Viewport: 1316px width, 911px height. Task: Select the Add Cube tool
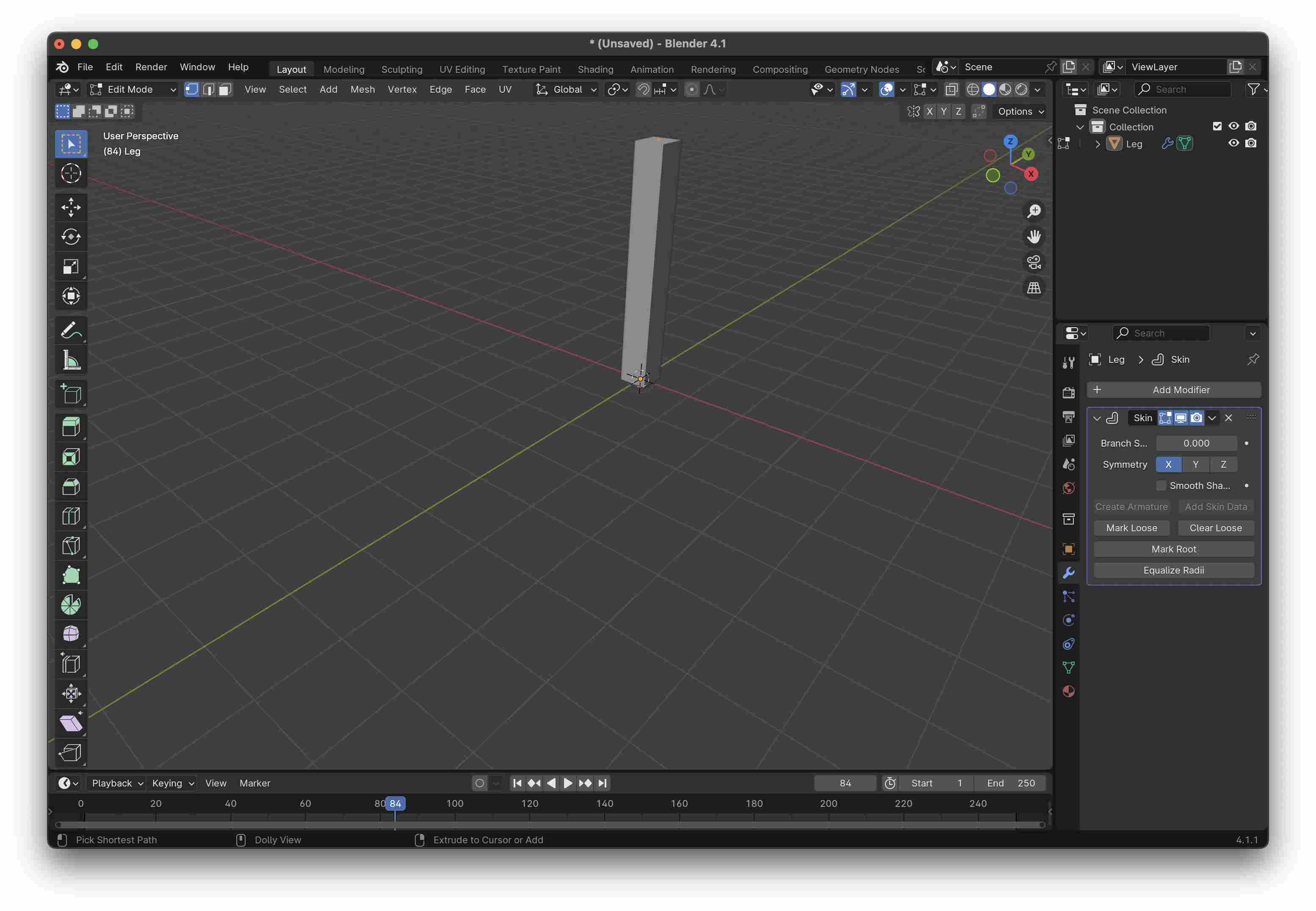(71, 394)
